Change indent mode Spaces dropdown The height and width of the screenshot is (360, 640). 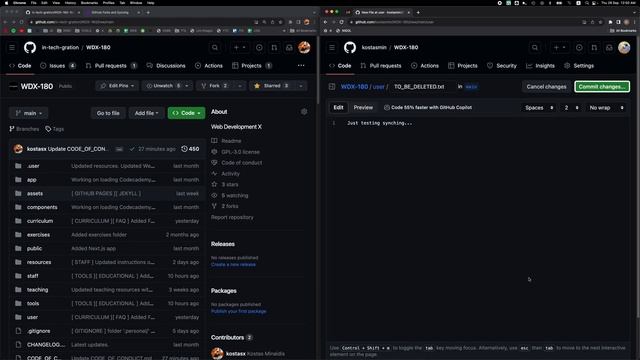pyautogui.click(x=539, y=108)
